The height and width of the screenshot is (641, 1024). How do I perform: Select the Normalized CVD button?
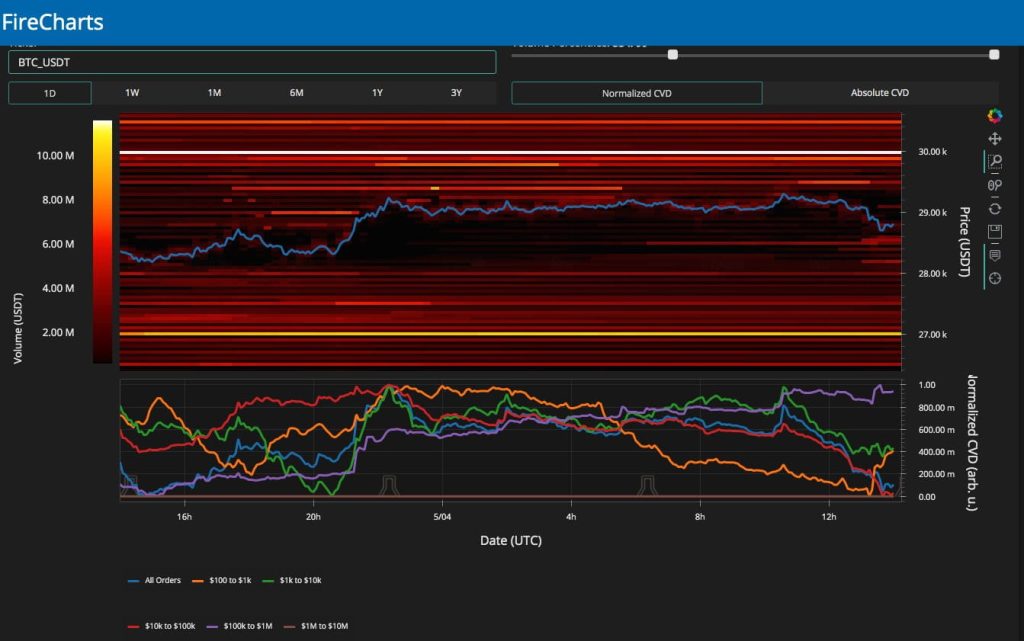coord(637,93)
